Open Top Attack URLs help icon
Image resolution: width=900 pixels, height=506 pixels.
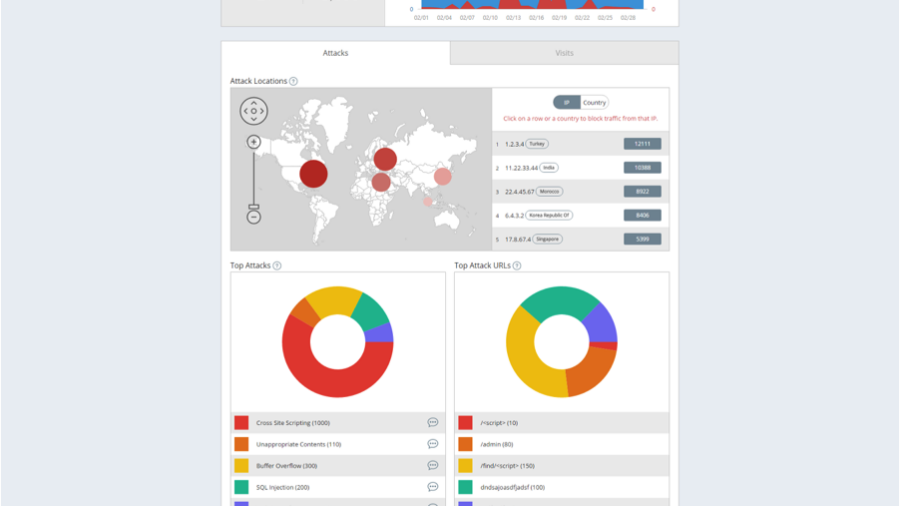tap(517, 266)
